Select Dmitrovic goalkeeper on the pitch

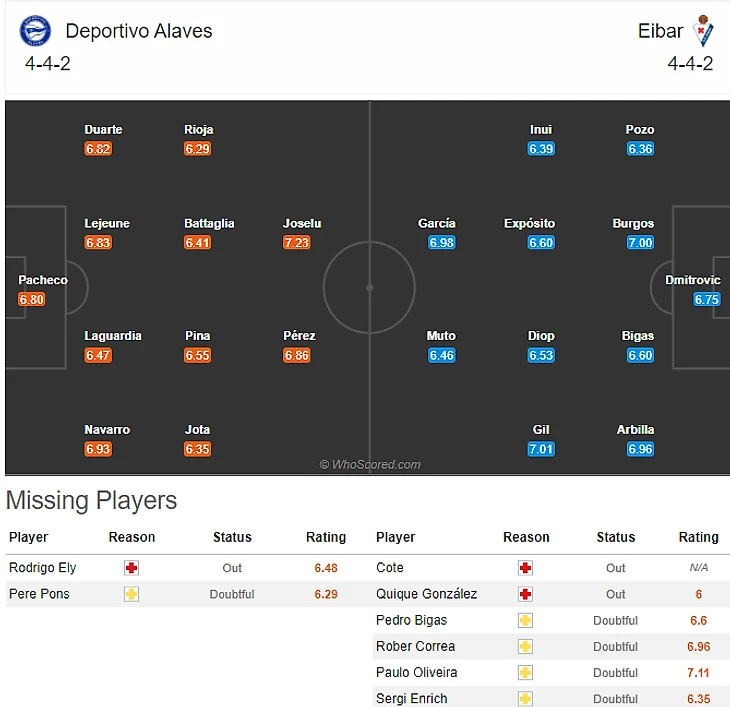pos(693,280)
